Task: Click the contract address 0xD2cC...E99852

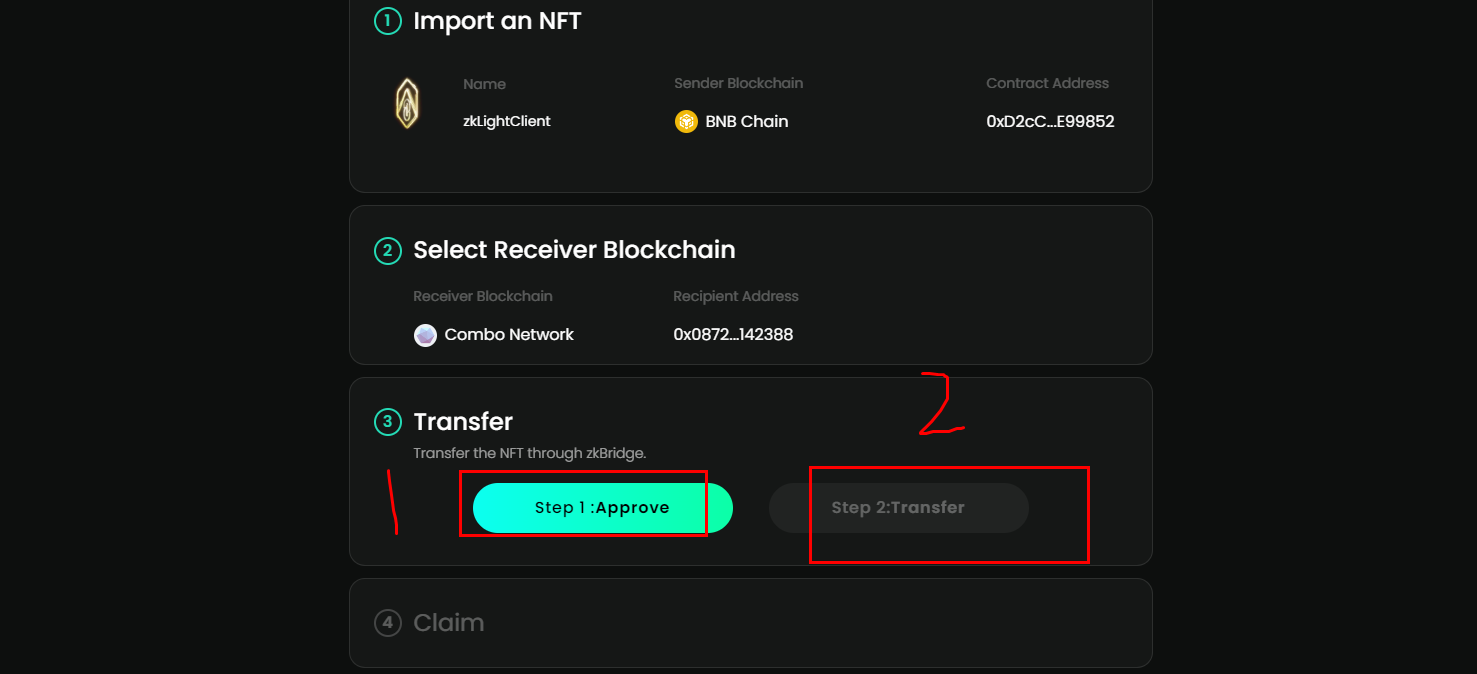Action: coord(1050,122)
